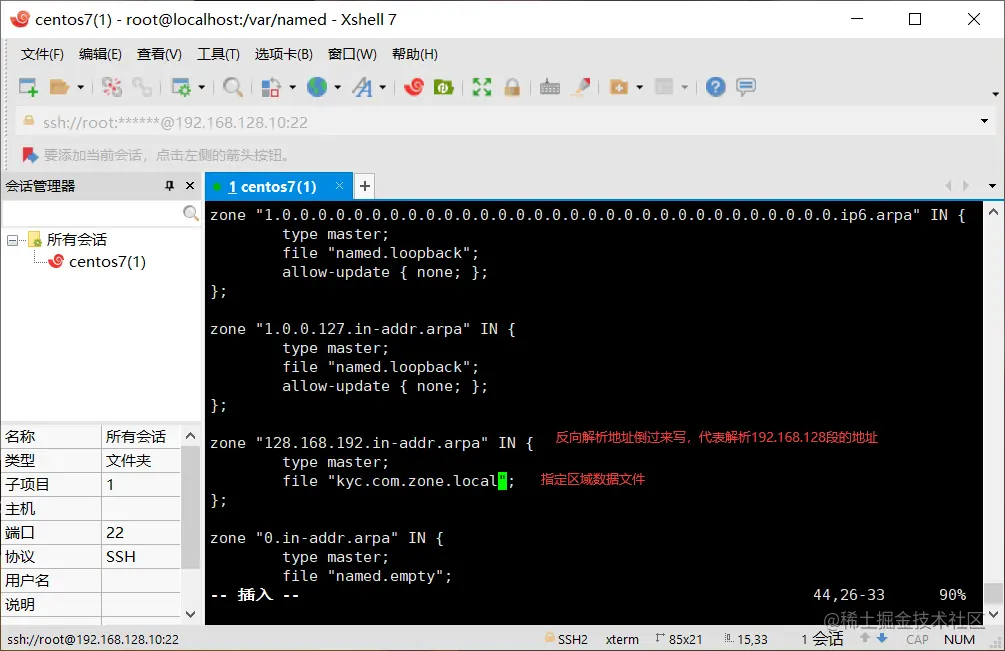Image resolution: width=1005 pixels, height=651 pixels.
Task: Expand the Font dropdown arrow
Action: [x=383, y=87]
